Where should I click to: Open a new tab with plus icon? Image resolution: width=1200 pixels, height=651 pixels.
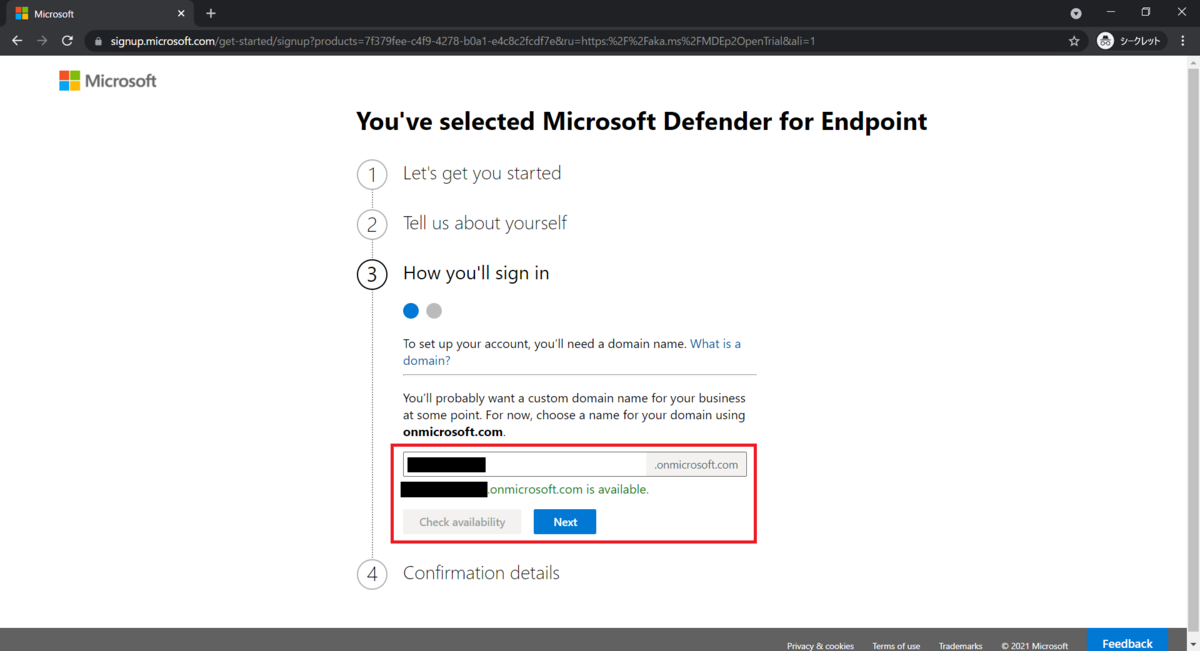click(211, 14)
